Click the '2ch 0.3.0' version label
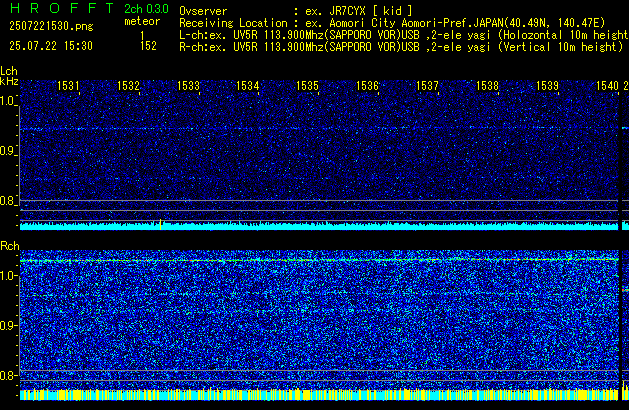 click(x=146, y=9)
